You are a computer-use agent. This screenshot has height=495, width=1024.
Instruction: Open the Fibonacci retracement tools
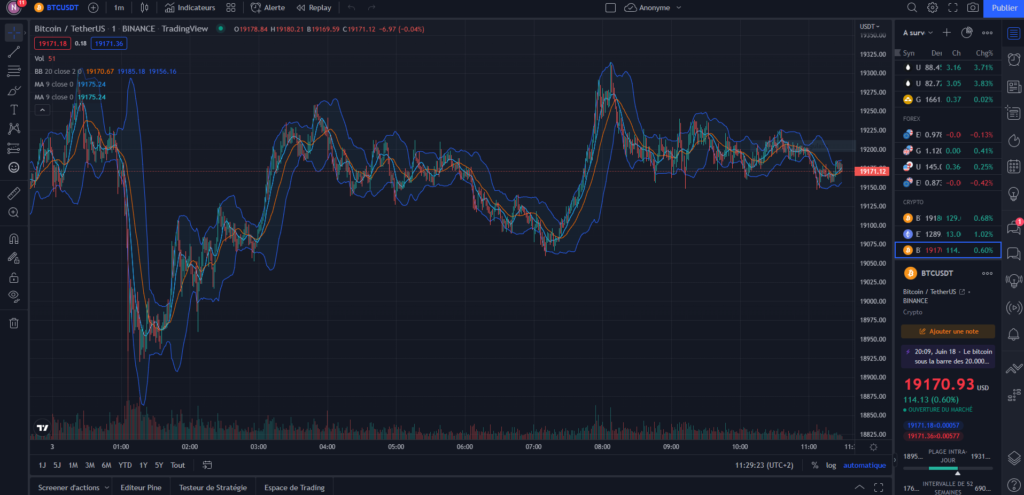coord(14,71)
